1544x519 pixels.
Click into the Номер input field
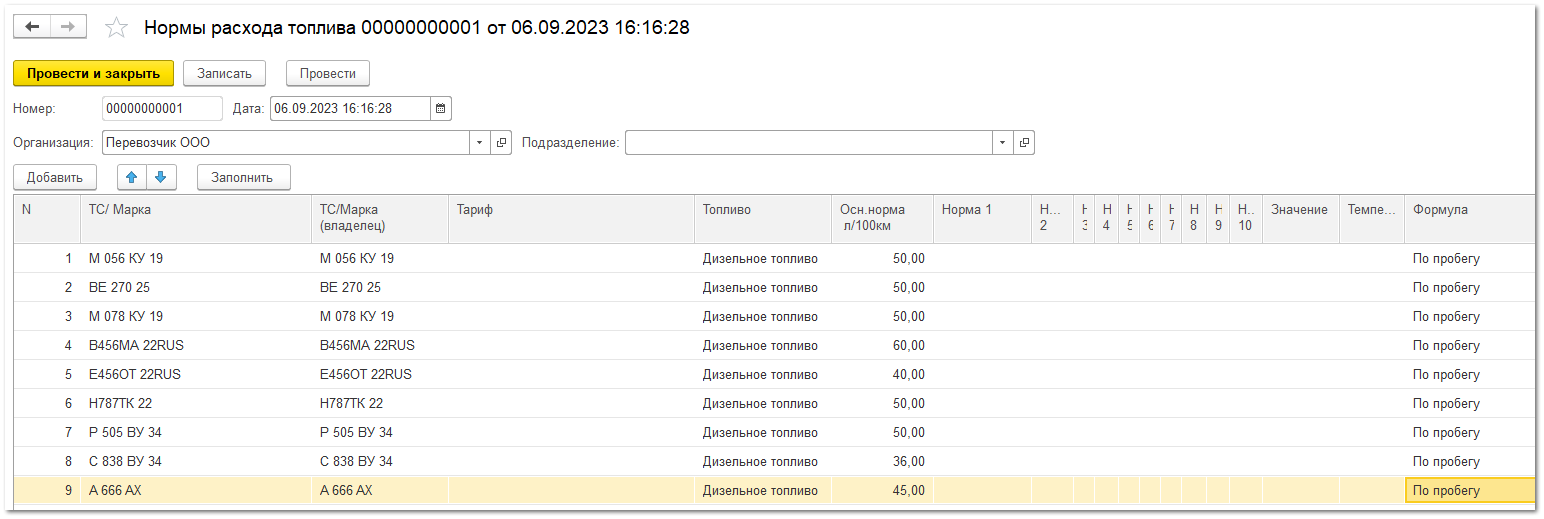click(x=162, y=108)
